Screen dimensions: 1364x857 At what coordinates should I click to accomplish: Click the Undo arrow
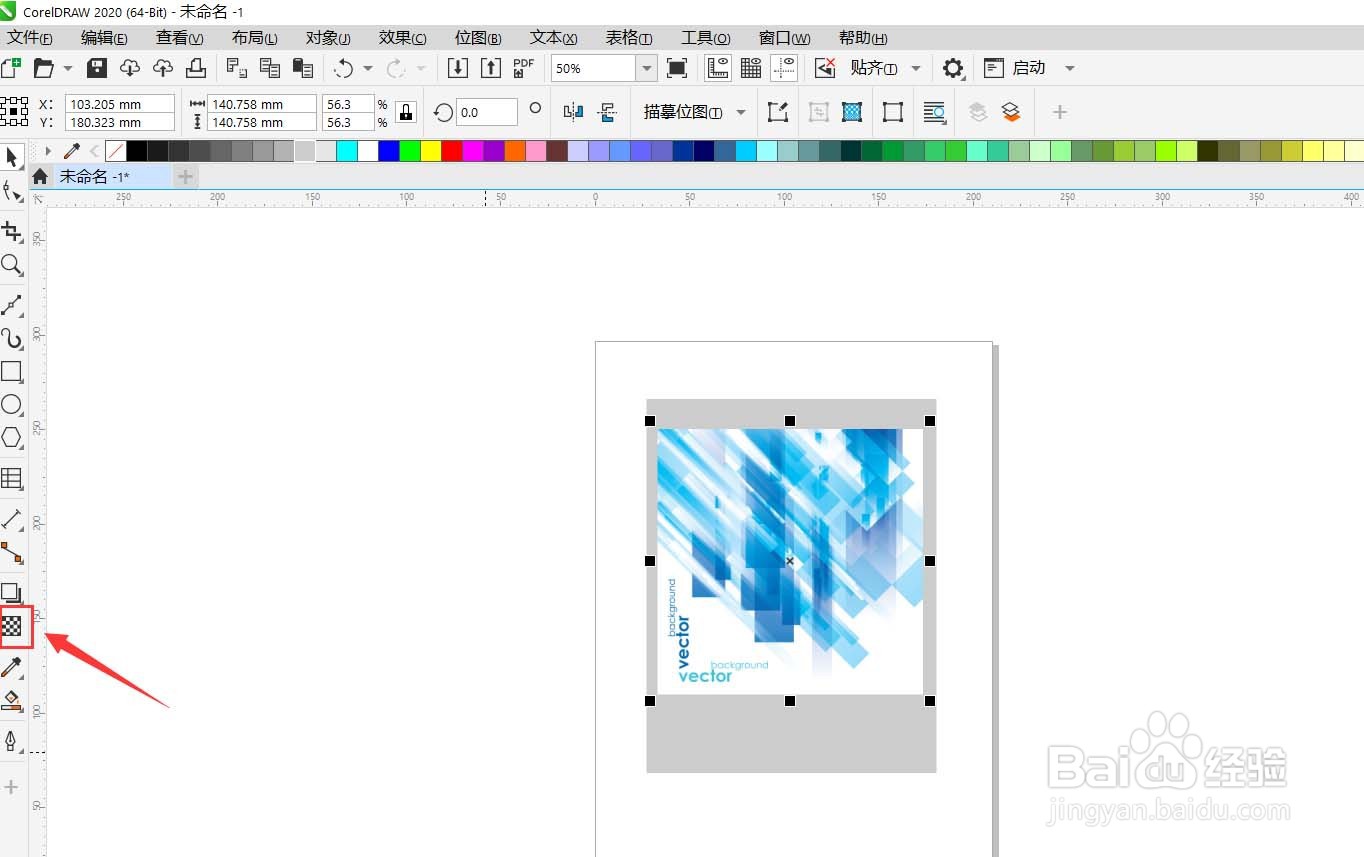click(x=343, y=68)
